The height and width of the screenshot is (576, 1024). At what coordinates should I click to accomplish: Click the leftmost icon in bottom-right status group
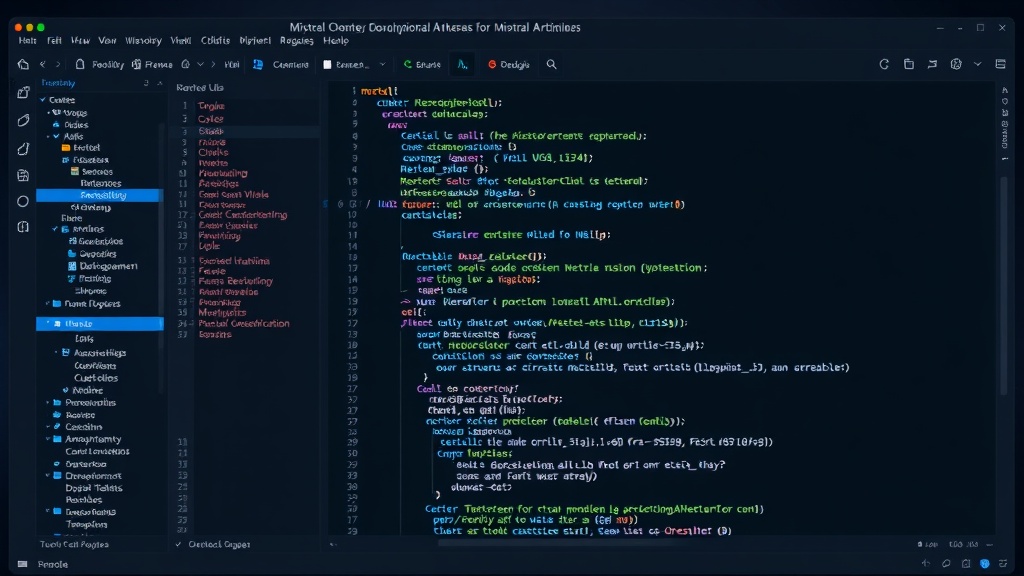(x=926, y=563)
